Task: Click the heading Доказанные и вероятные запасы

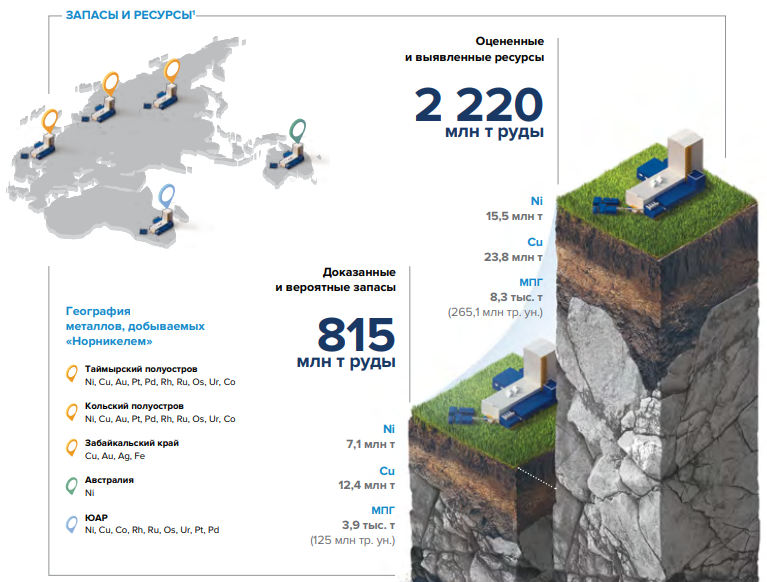Action: (336, 279)
